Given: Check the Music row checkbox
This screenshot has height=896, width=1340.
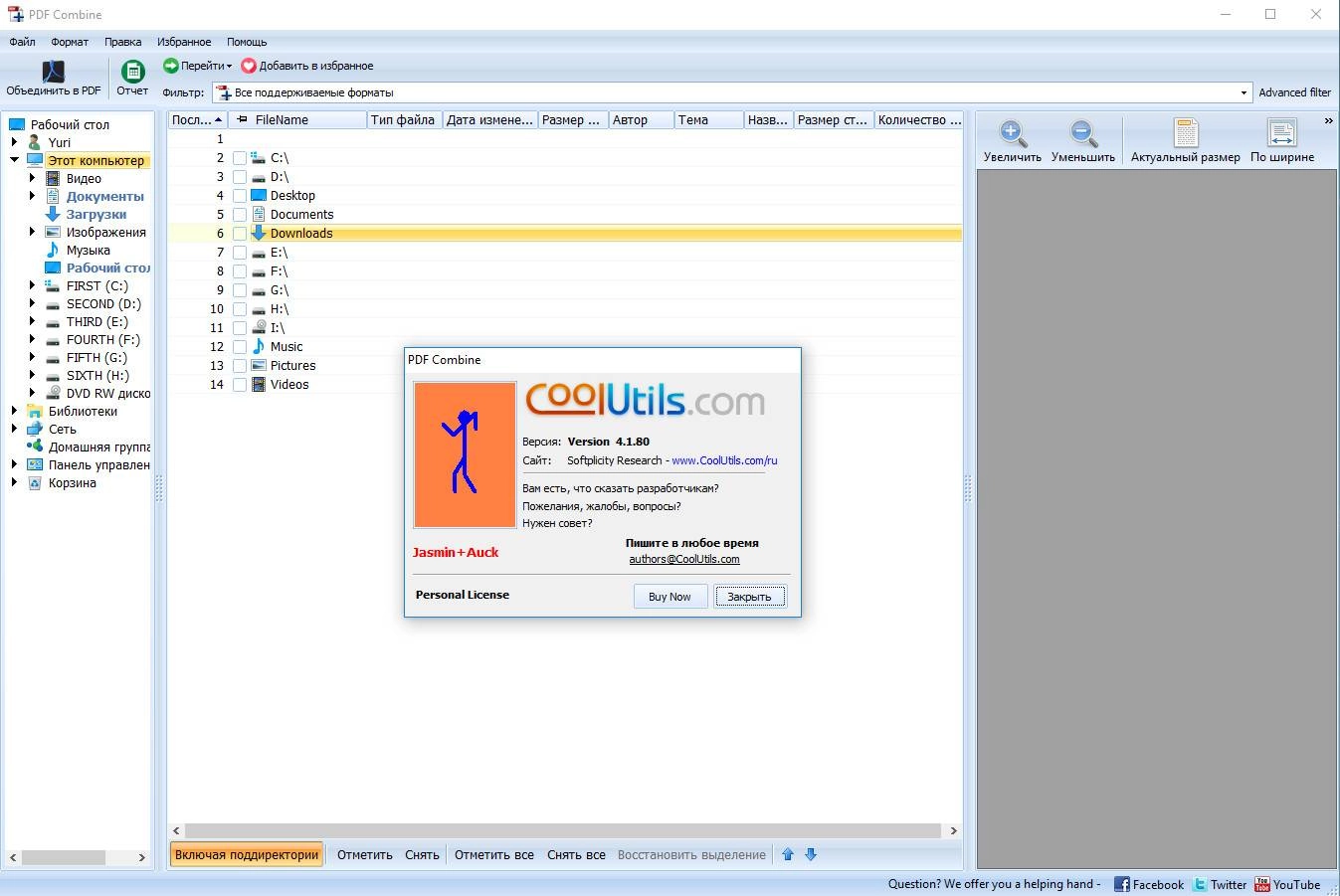Looking at the screenshot, I should (240, 347).
